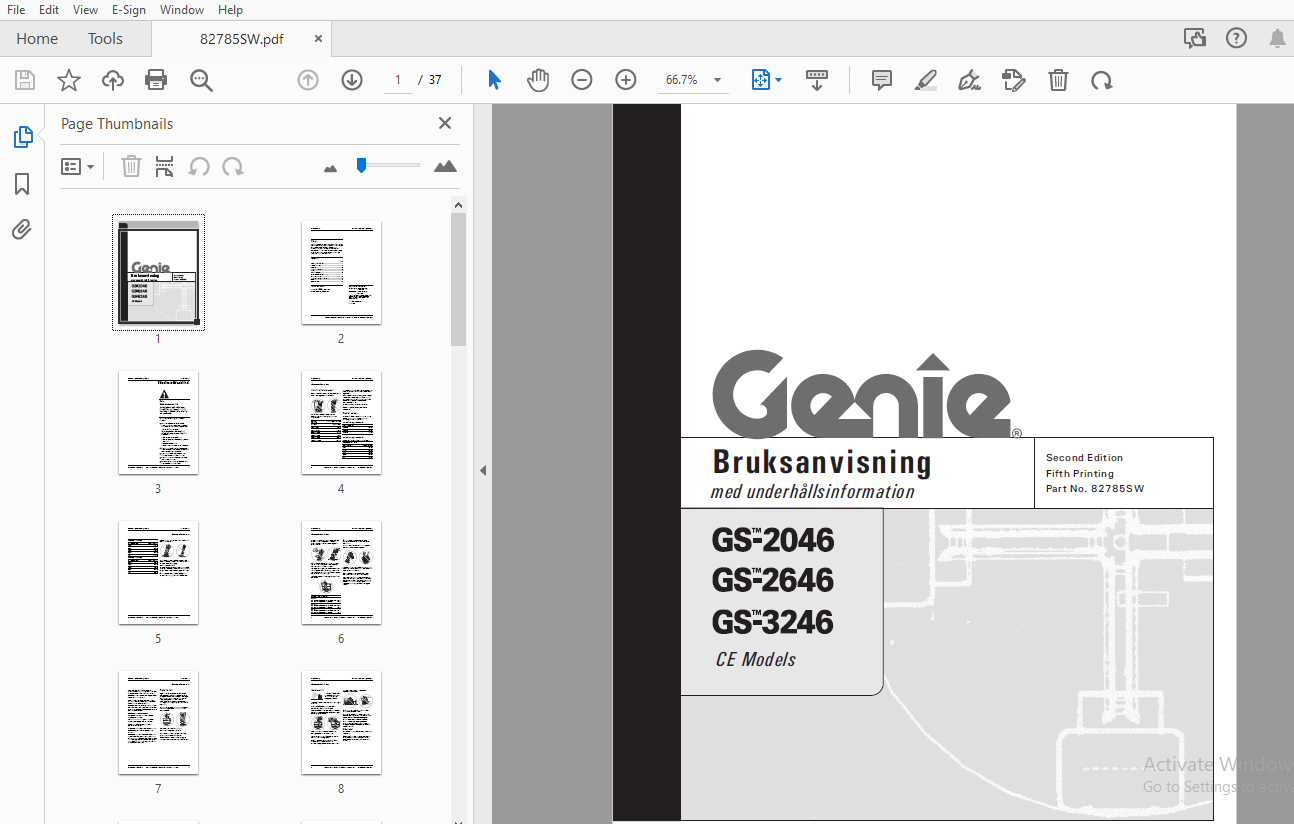The height and width of the screenshot is (824, 1294).
Task: Open notifications bell icon
Action: (x=1277, y=39)
